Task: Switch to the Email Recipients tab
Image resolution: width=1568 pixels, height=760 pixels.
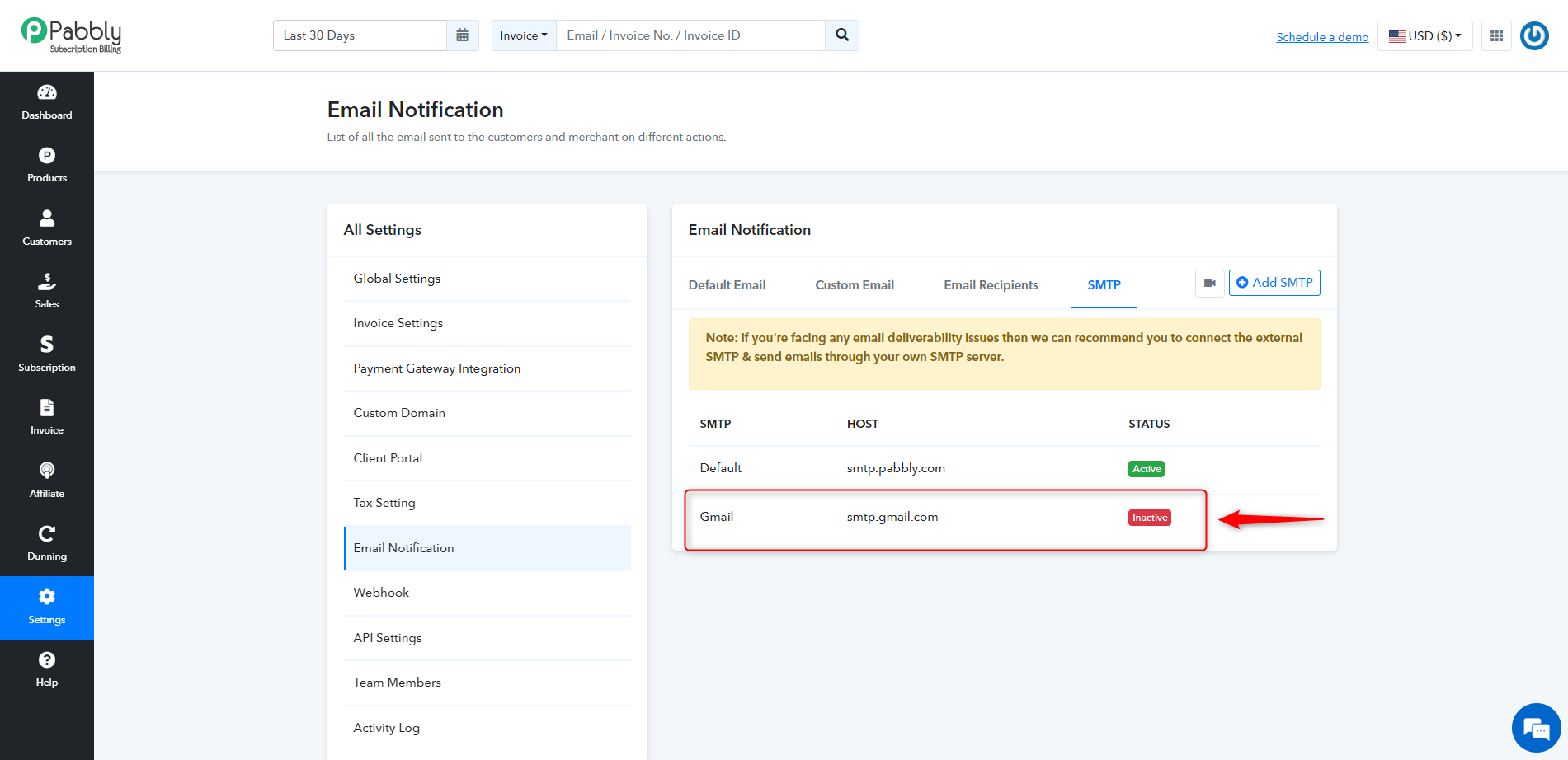Action: pyautogui.click(x=991, y=285)
